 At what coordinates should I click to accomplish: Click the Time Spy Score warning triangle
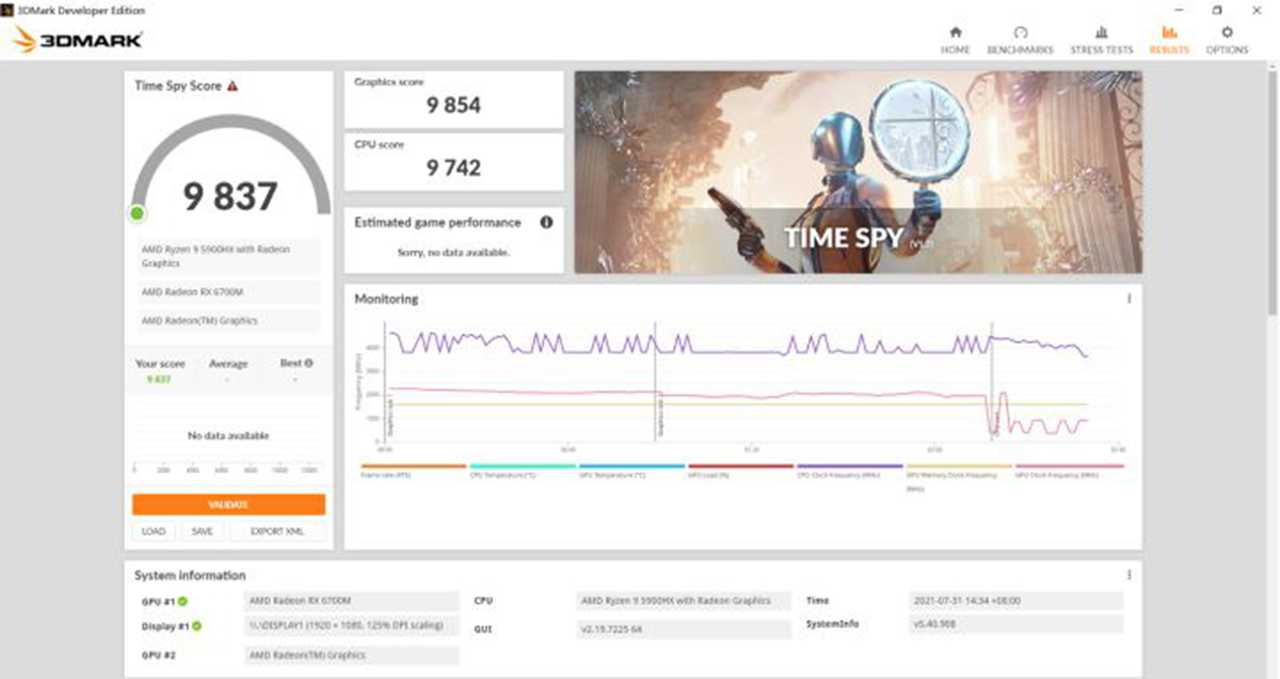[233, 86]
